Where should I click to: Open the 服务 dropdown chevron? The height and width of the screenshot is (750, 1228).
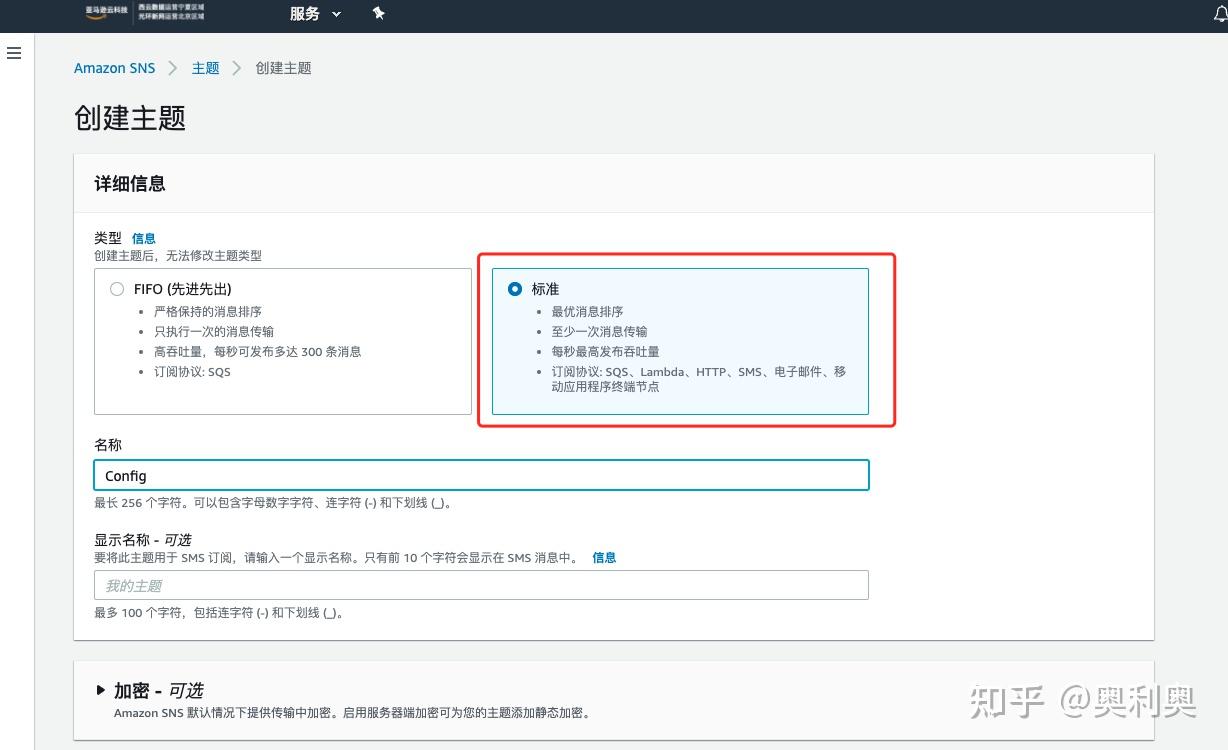(x=335, y=14)
